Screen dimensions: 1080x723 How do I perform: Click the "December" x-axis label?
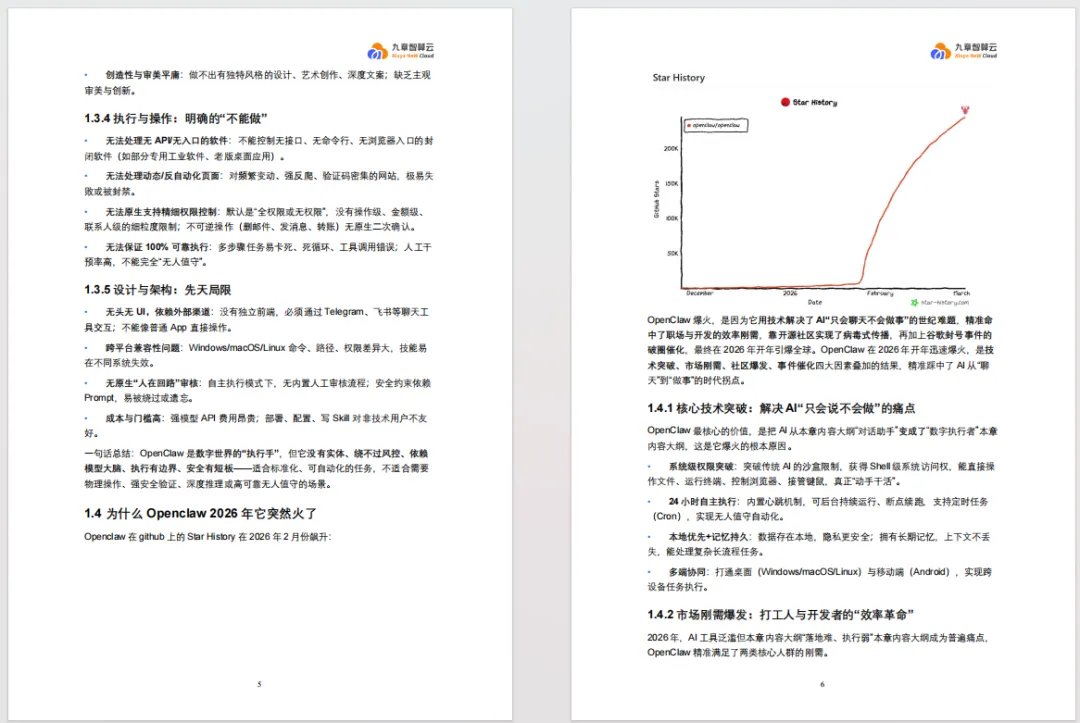[x=699, y=293]
